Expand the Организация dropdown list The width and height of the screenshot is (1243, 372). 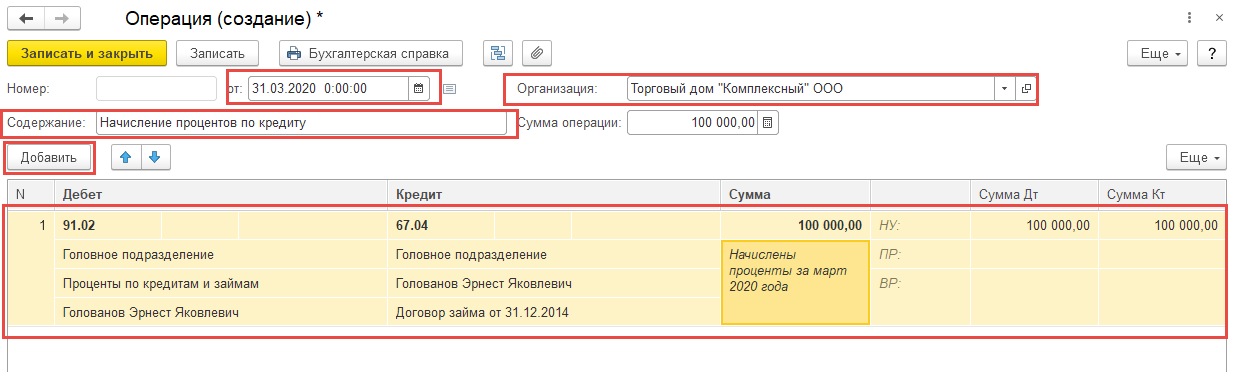coord(1004,88)
